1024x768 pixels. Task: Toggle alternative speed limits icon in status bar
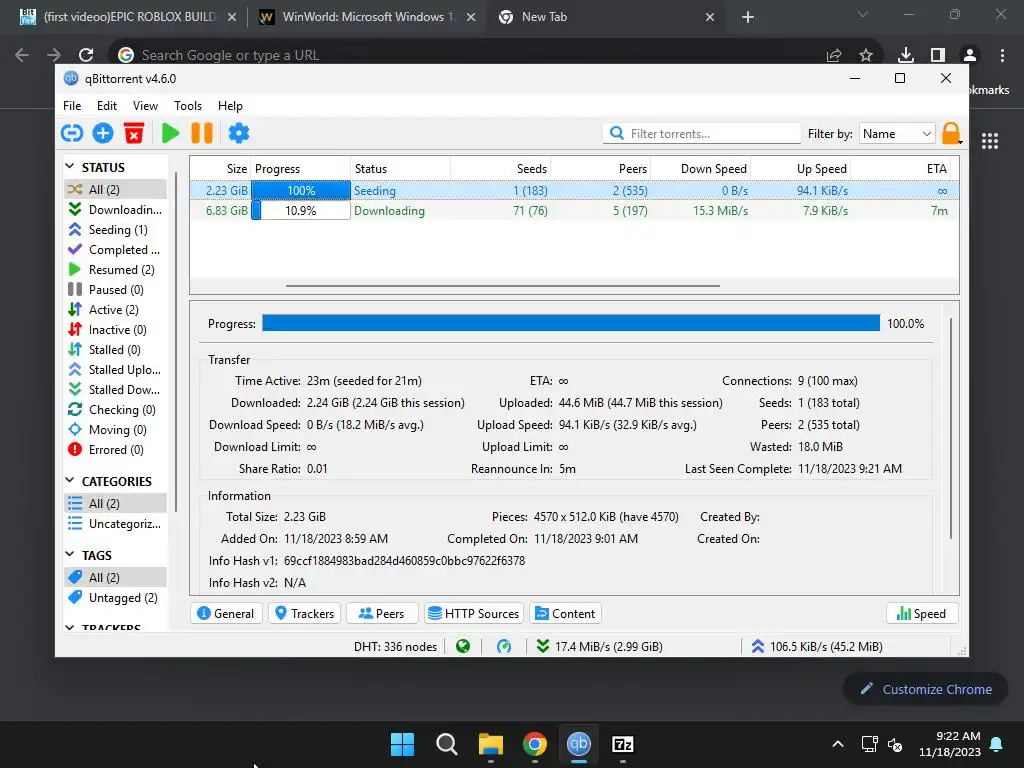pos(504,647)
